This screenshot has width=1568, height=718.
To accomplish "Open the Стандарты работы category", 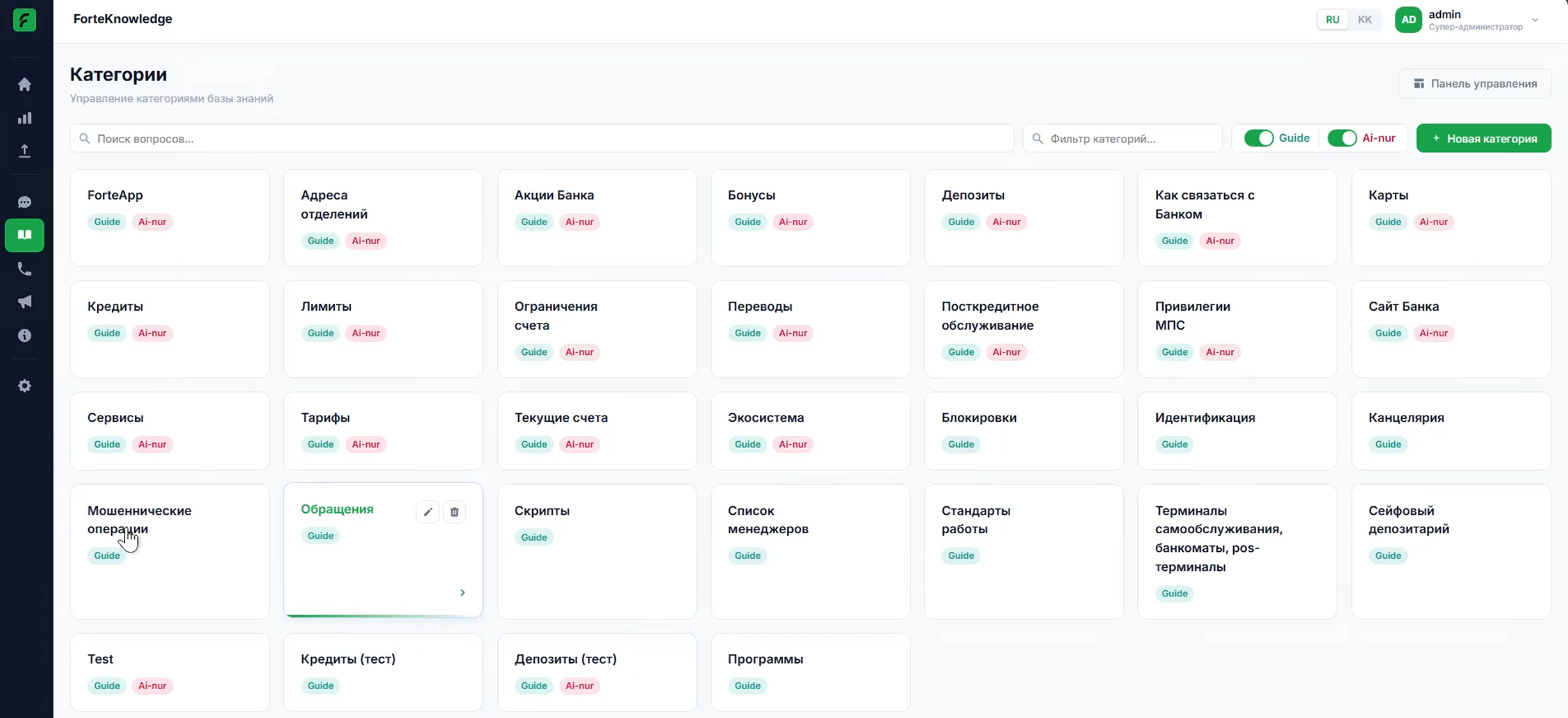I will click(x=1024, y=551).
